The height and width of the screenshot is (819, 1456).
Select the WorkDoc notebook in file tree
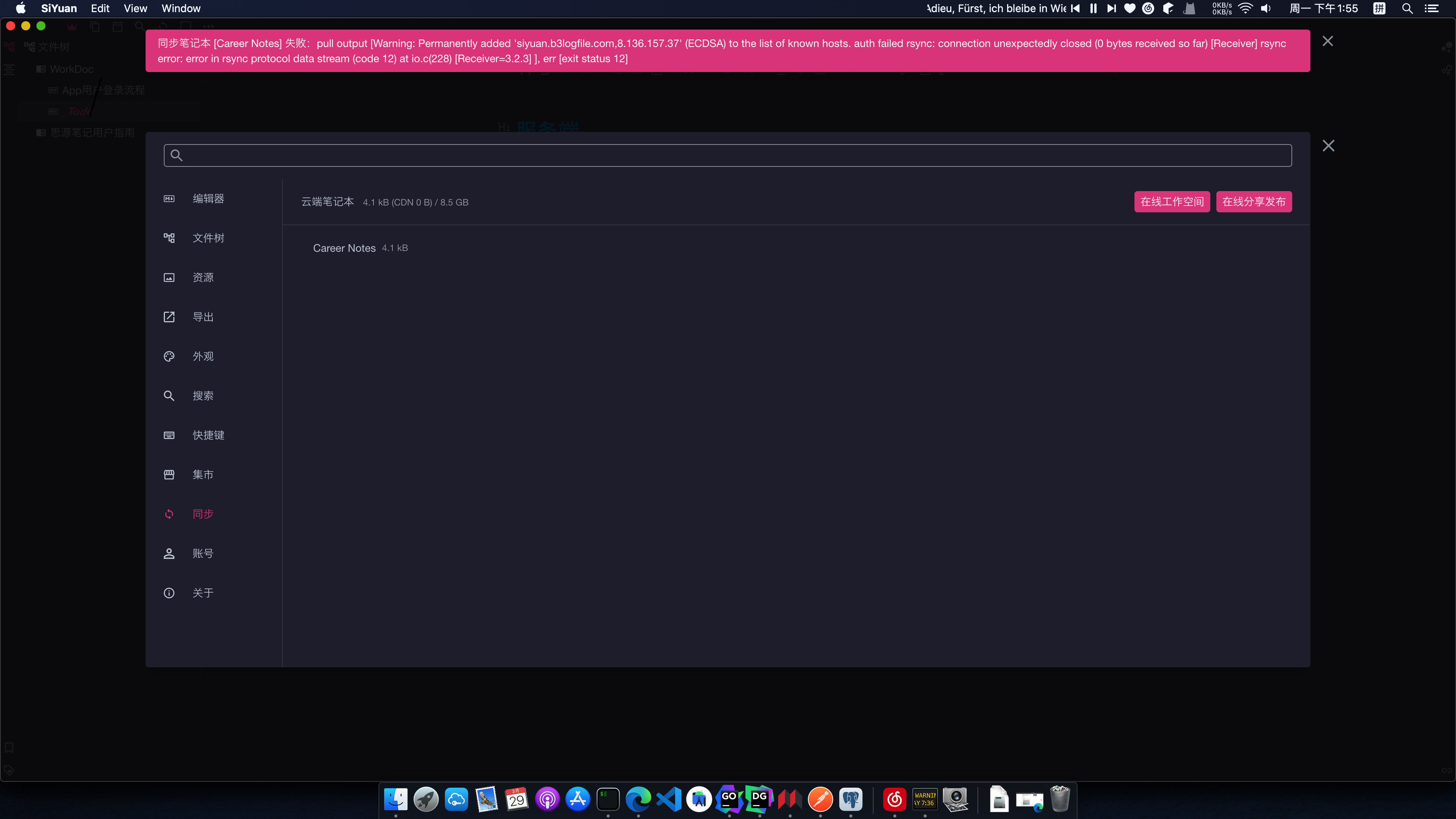(x=71, y=69)
